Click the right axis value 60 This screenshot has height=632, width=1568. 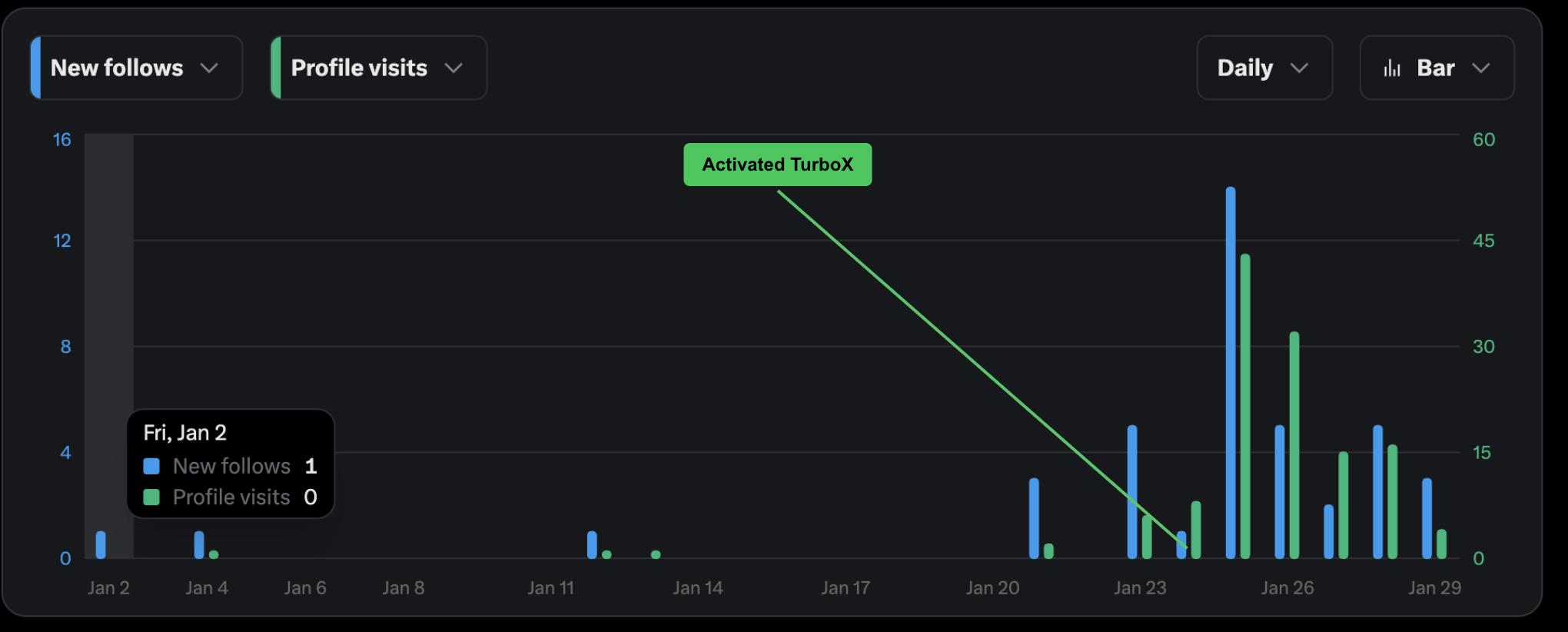(1483, 140)
